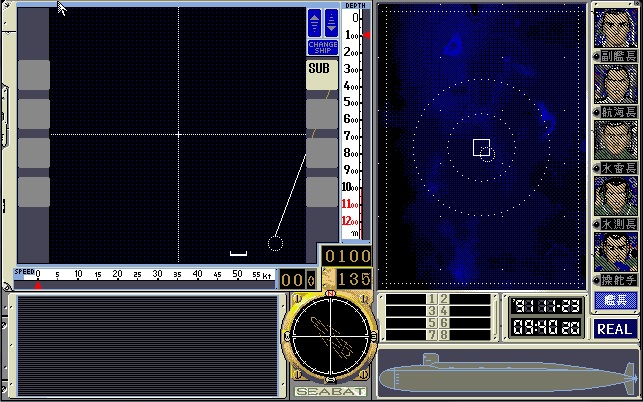Toggle the captain (艦長) button
The height and width of the screenshot is (402, 643).
(615, 301)
